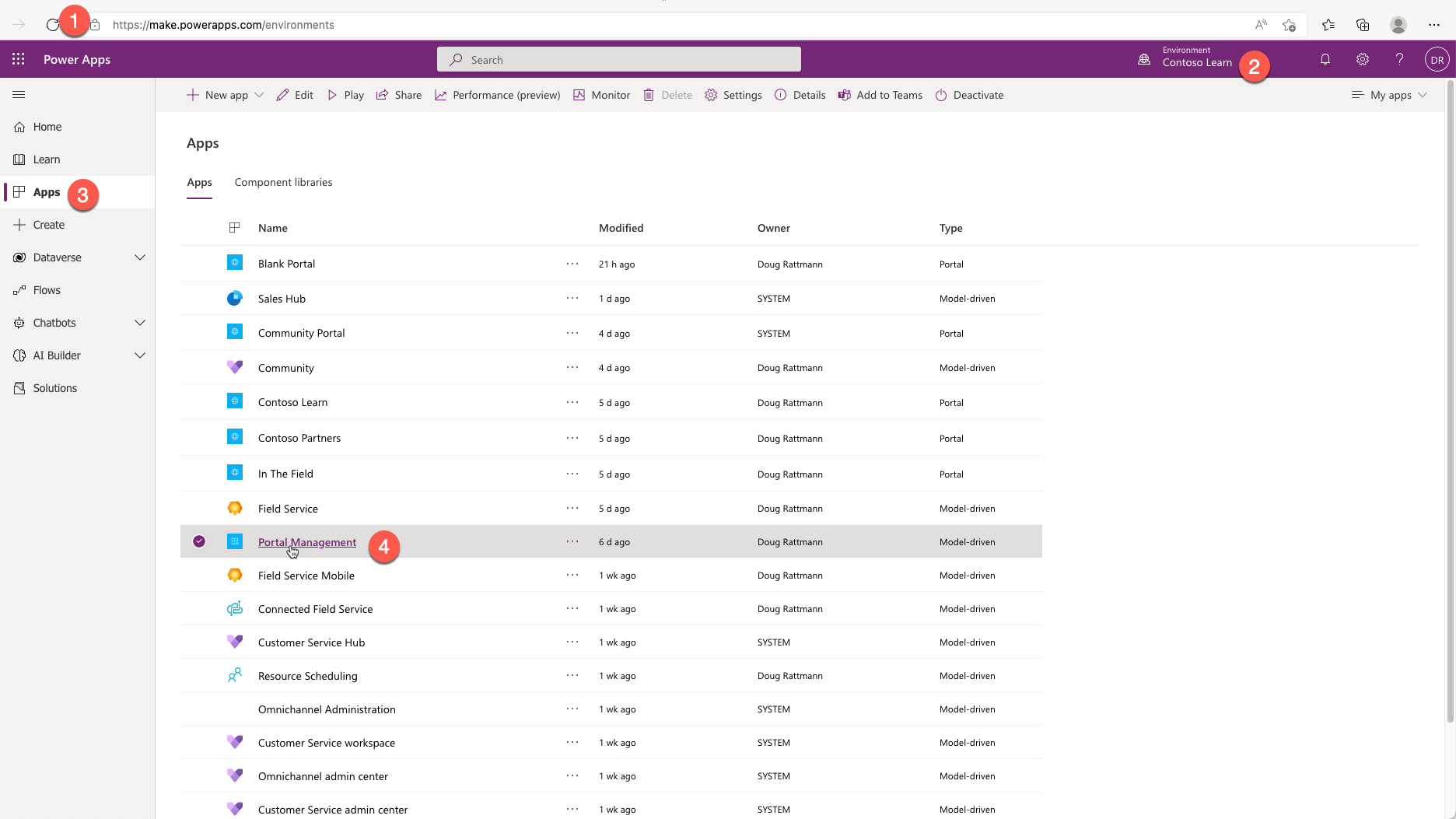Switch to the Component libraries tab
Screen dimensions: 1456x819
tap(283, 182)
